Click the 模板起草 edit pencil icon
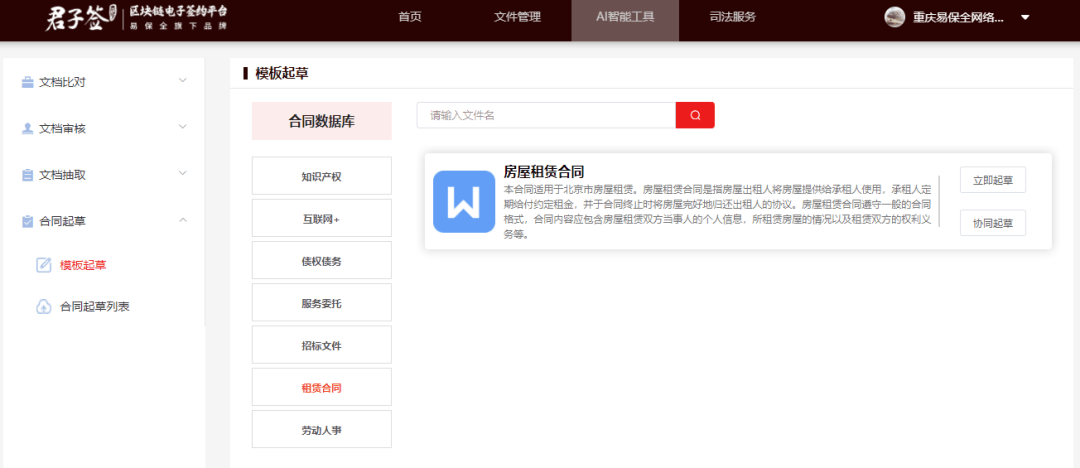This screenshot has height=468, width=1080. [x=43, y=265]
